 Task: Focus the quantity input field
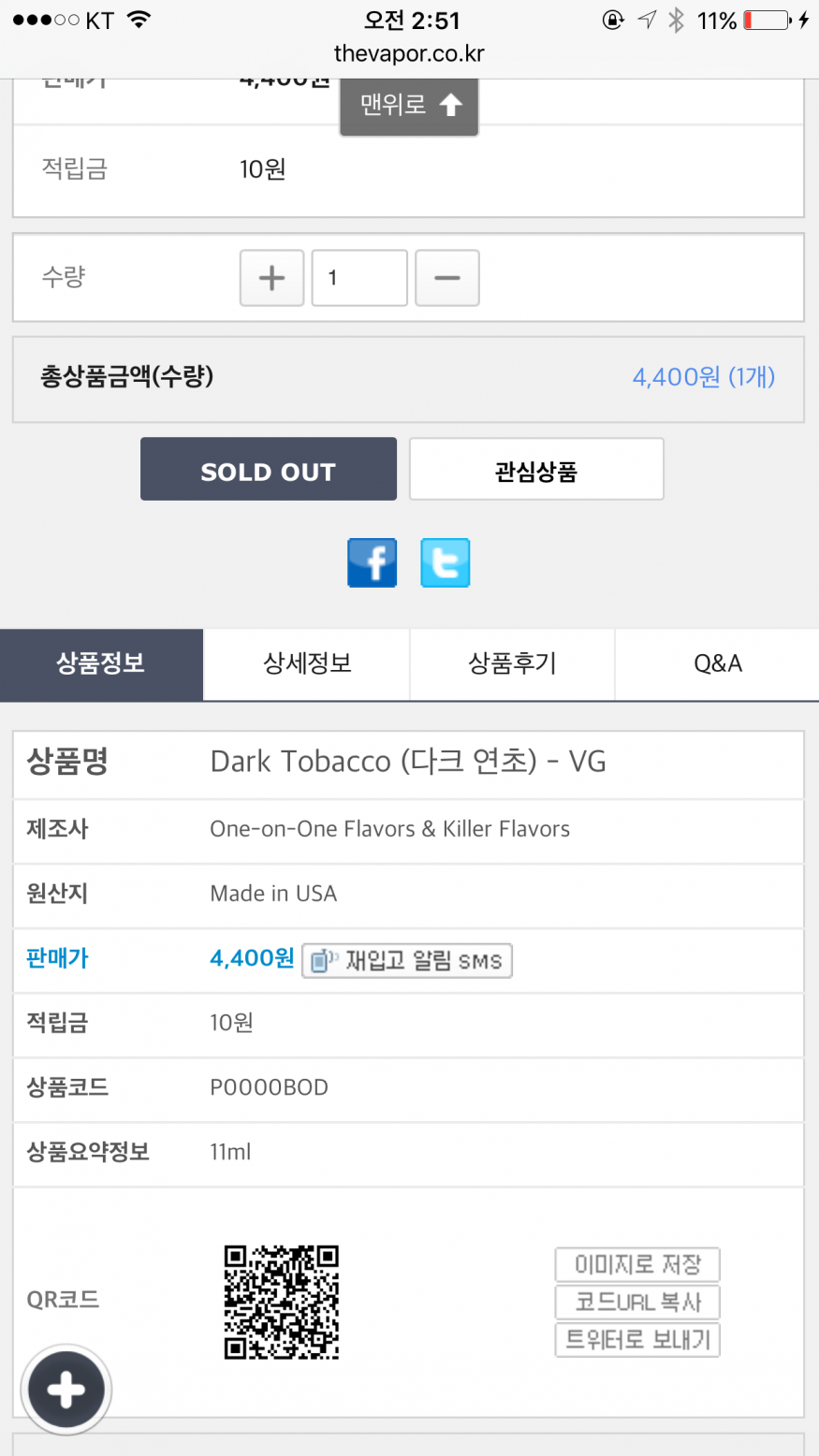tap(359, 278)
